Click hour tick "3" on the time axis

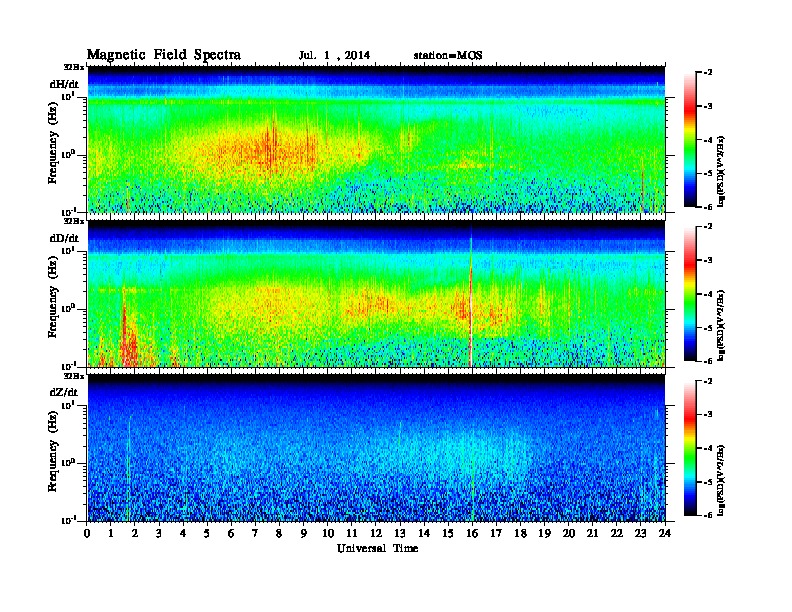(x=160, y=534)
